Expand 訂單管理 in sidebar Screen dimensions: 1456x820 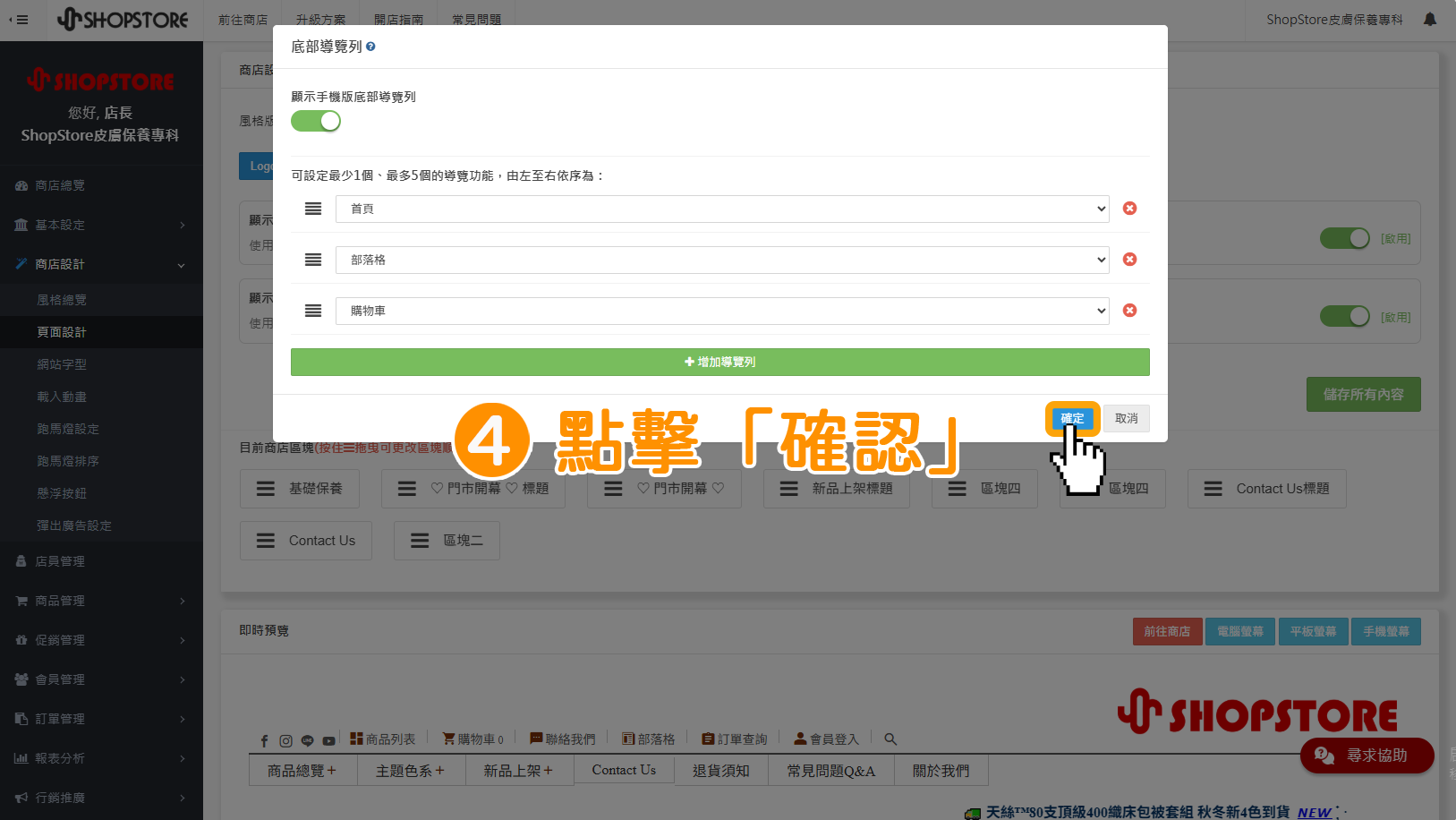point(101,719)
